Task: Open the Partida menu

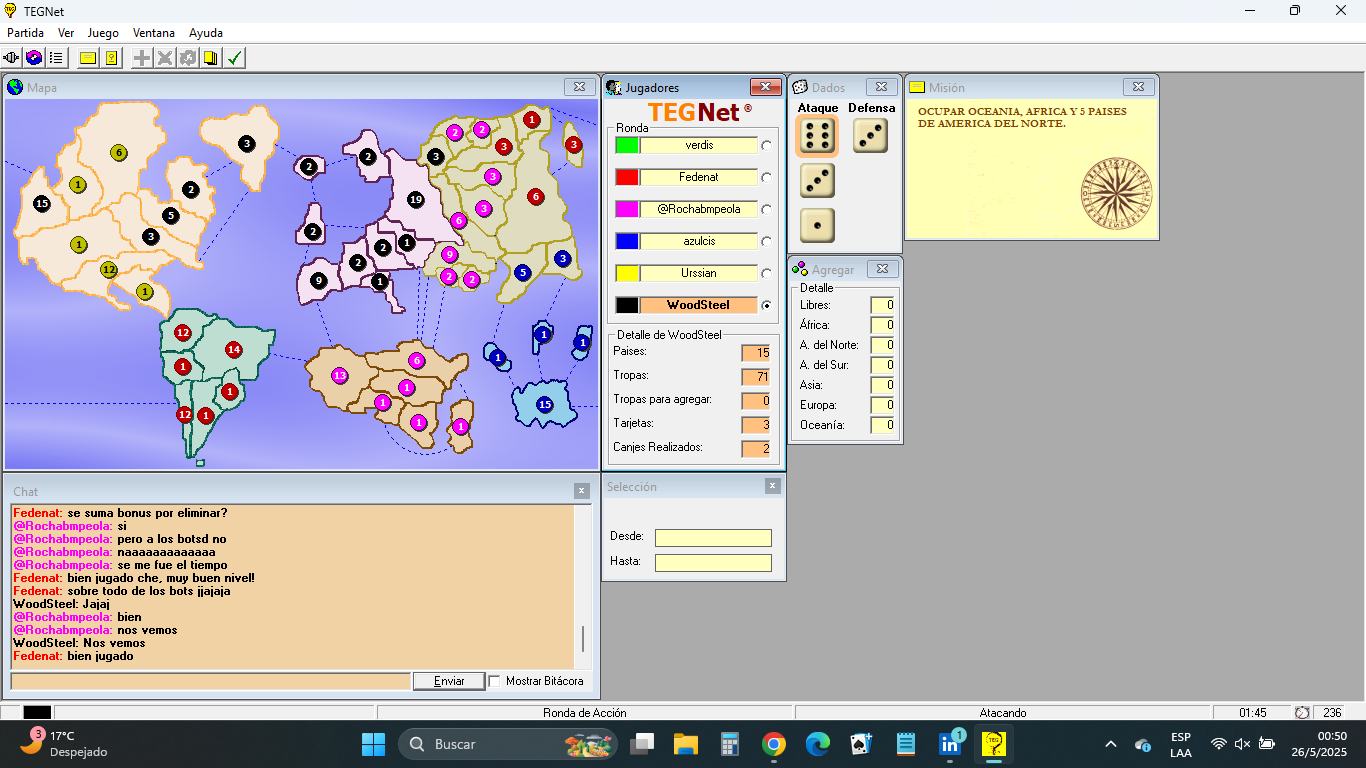Action: (25, 33)
